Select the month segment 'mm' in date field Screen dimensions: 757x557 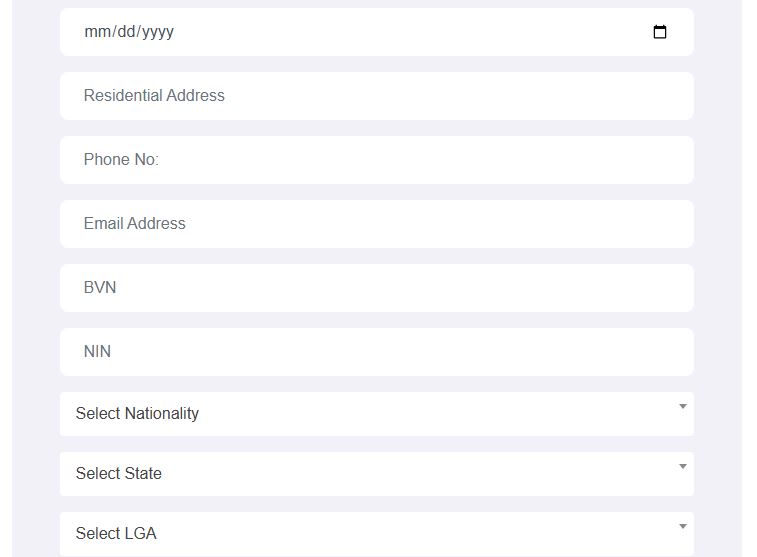click(98, 32)
